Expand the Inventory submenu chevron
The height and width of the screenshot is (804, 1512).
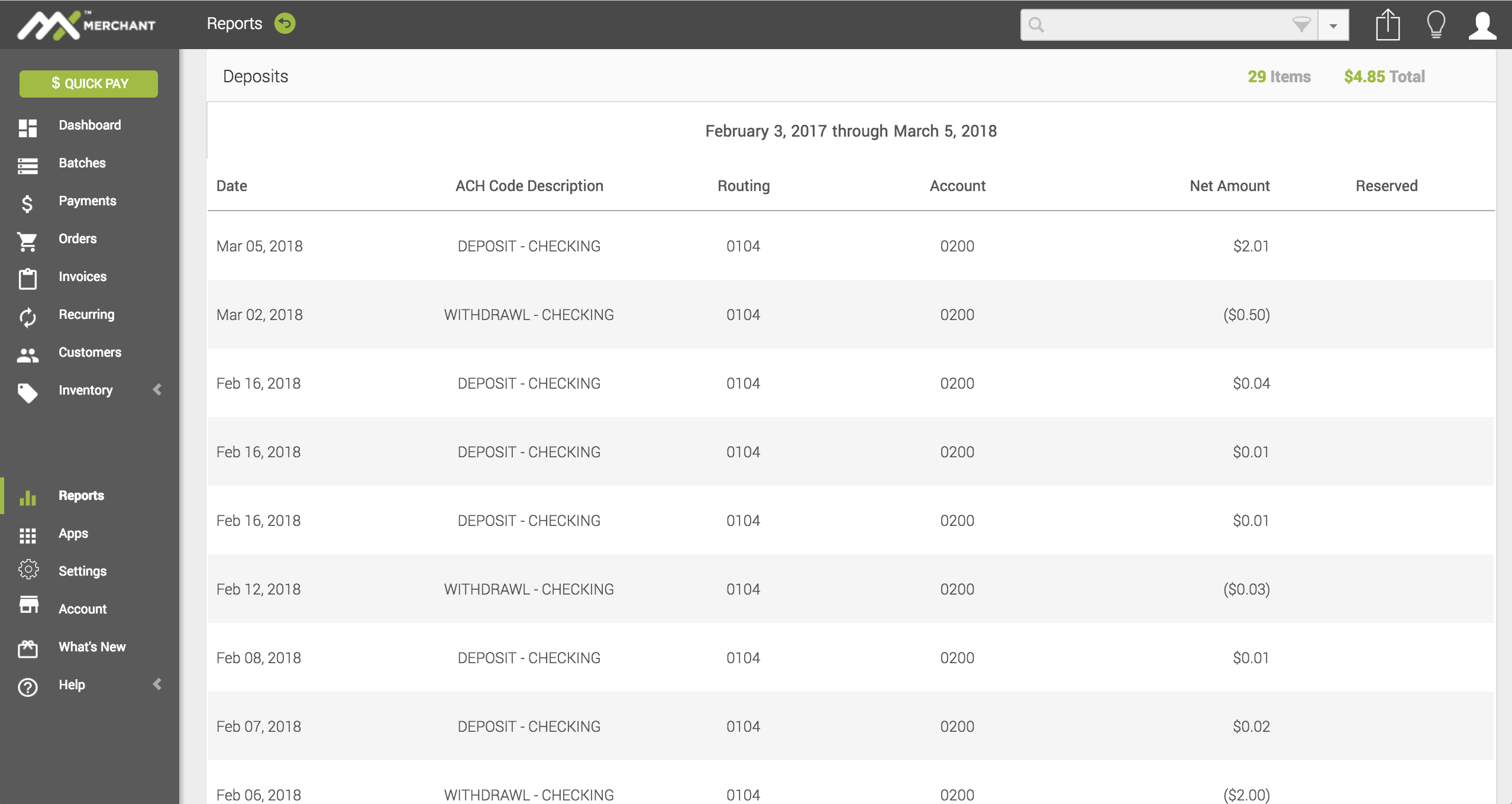tap(157, 389)
